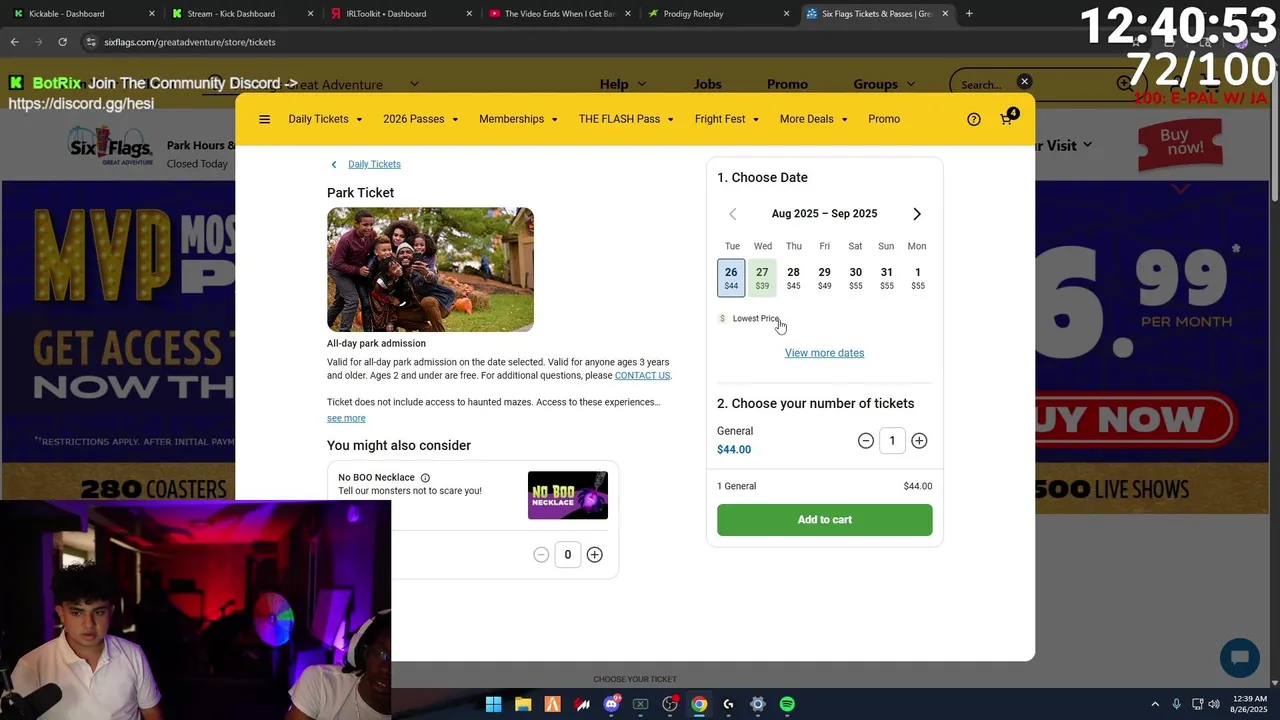Select Tuesday 26 date at $44
Image resolution: width=1280 pixels, height=720 pixels.
[731, 278]
